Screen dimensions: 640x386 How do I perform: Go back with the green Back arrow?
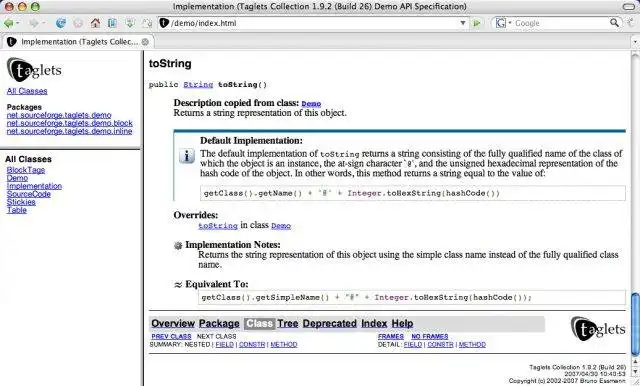8,23
